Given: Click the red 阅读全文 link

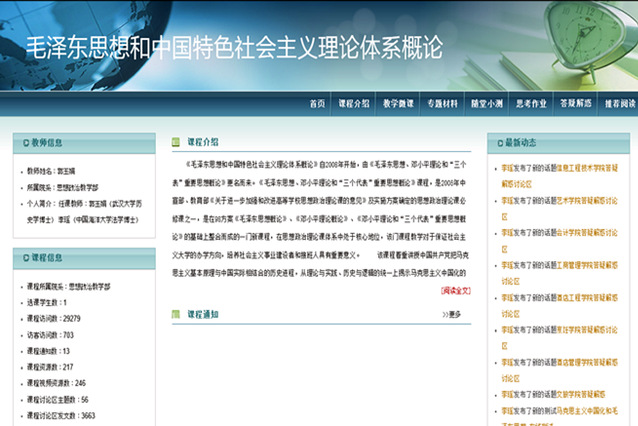Looking at the screenshot, I should 455,291.
